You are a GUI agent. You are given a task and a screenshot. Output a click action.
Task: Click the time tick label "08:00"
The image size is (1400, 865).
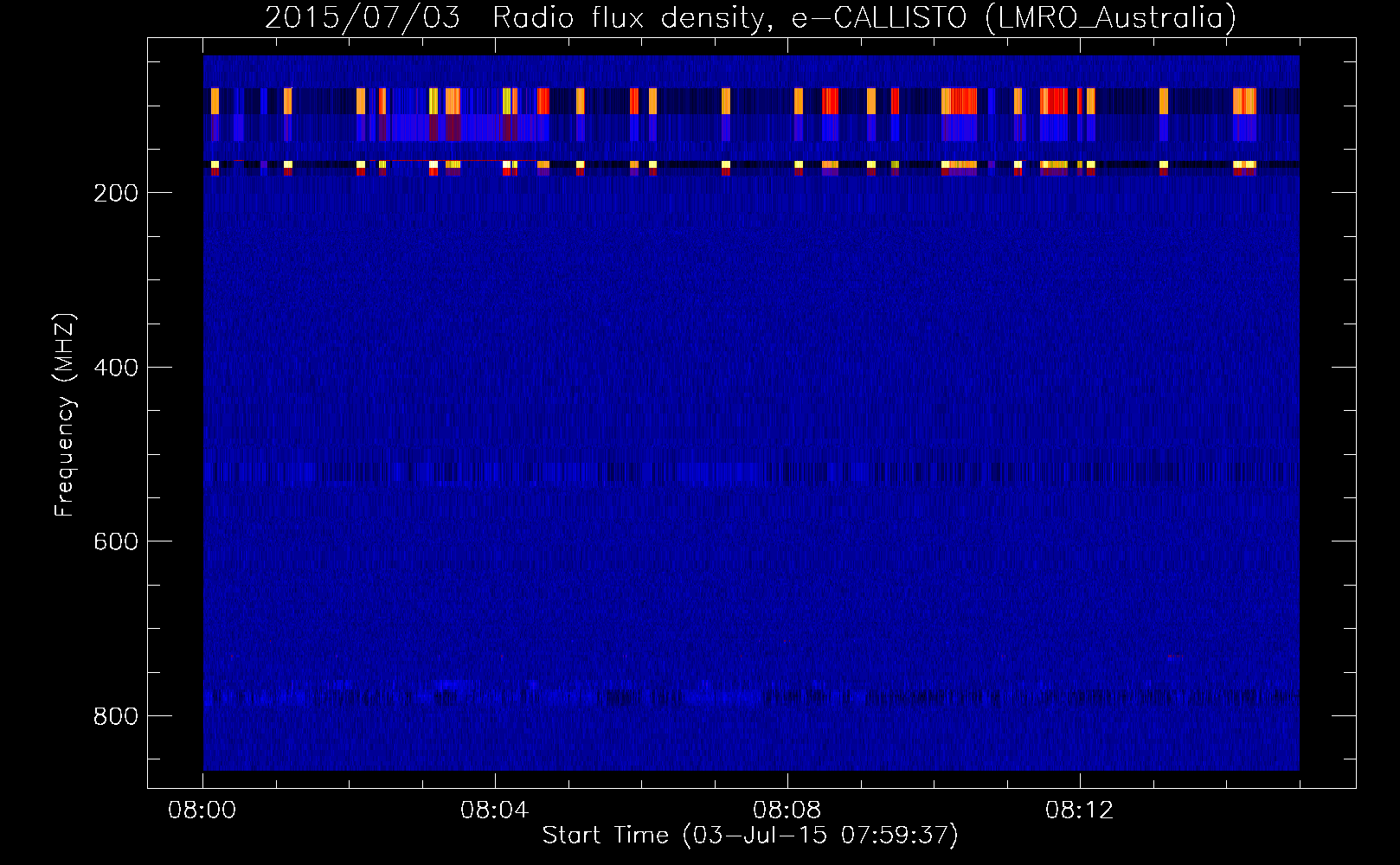[x=202, y=811]
